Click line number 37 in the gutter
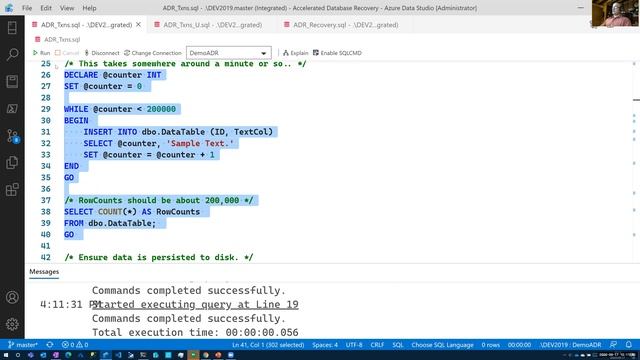 click(x=46, y=200)
